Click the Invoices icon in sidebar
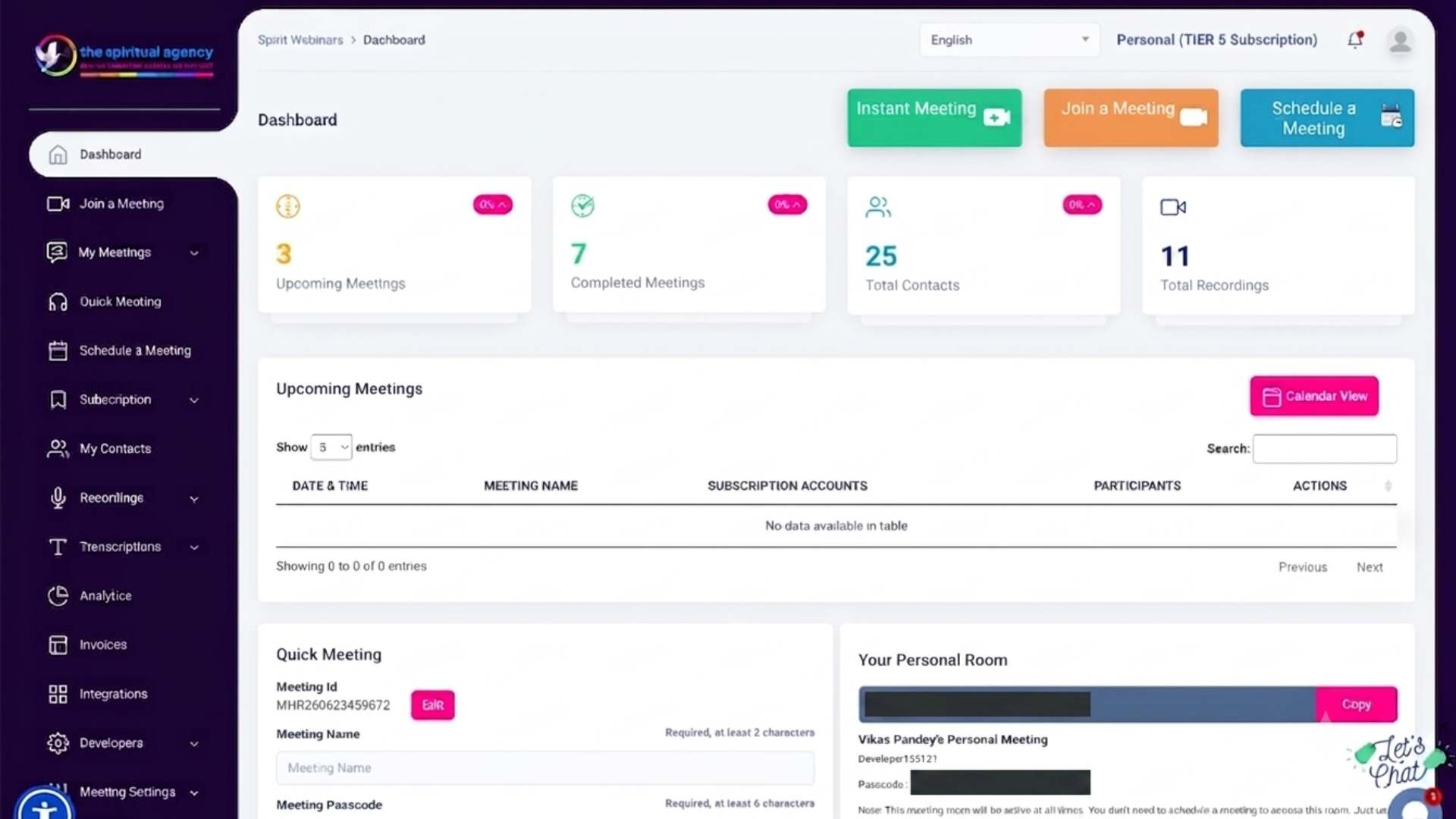 pos(58,645)
